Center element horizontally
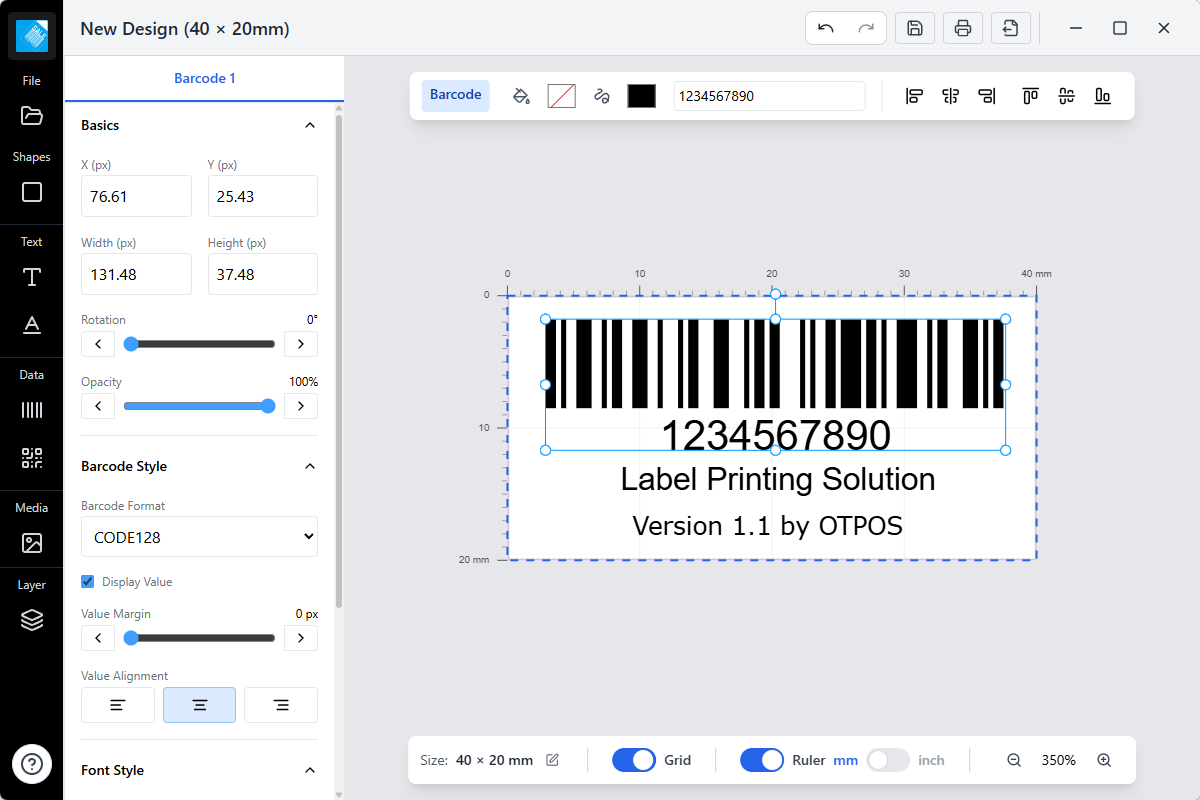Viewport: 1200px width, 800px height. point(950,96)
